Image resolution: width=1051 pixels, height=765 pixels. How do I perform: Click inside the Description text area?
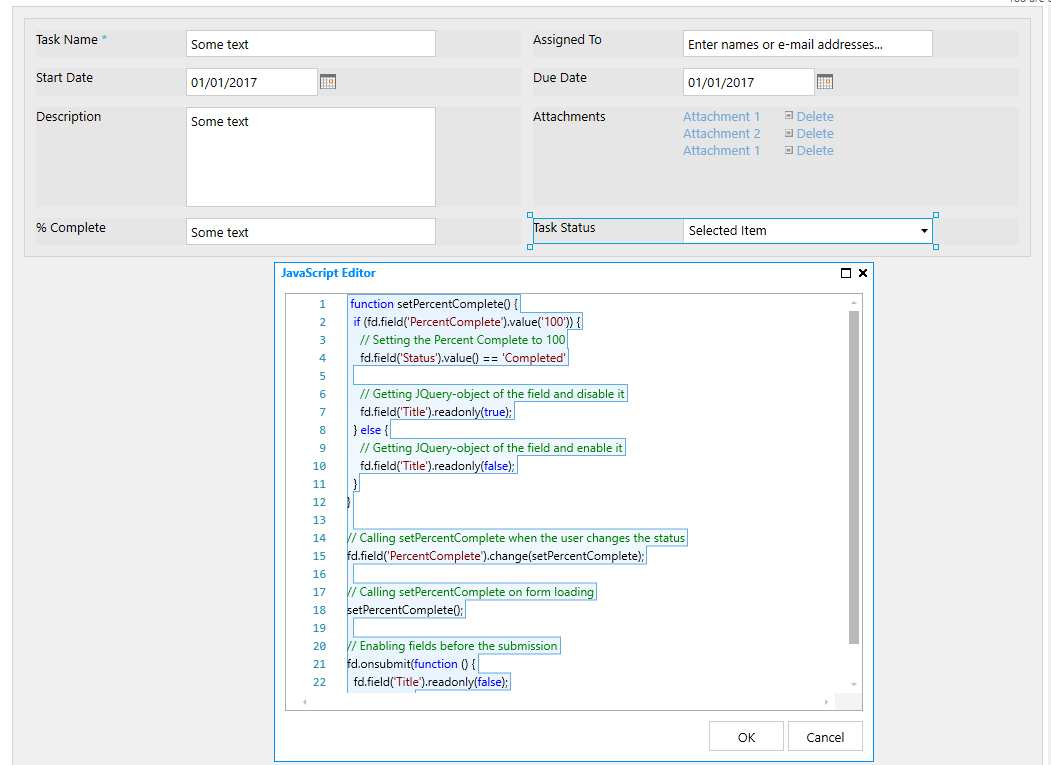coord(310,155)
